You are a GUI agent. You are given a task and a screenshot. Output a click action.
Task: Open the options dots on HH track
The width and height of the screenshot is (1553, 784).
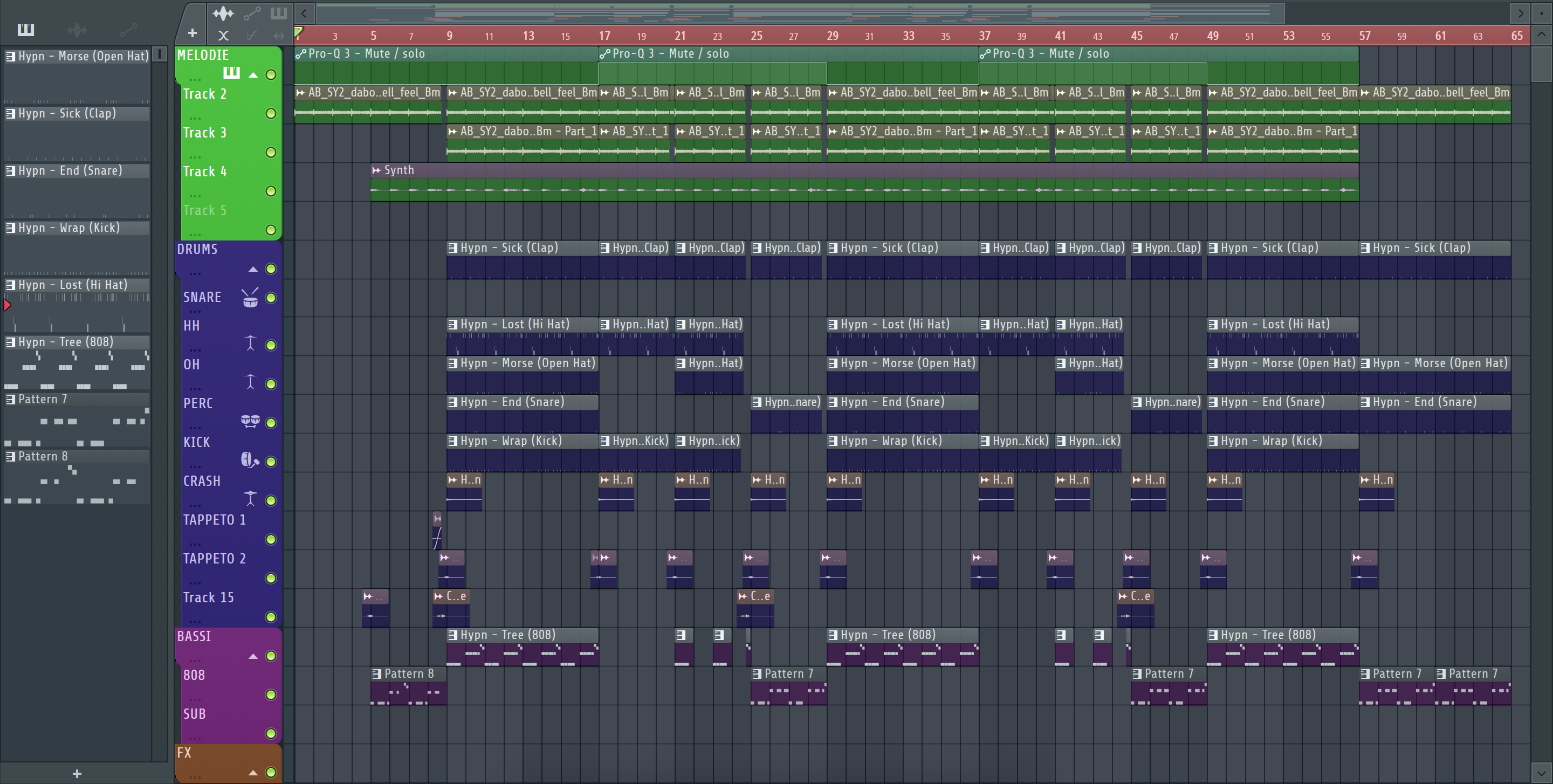click(x=195, y=350)
